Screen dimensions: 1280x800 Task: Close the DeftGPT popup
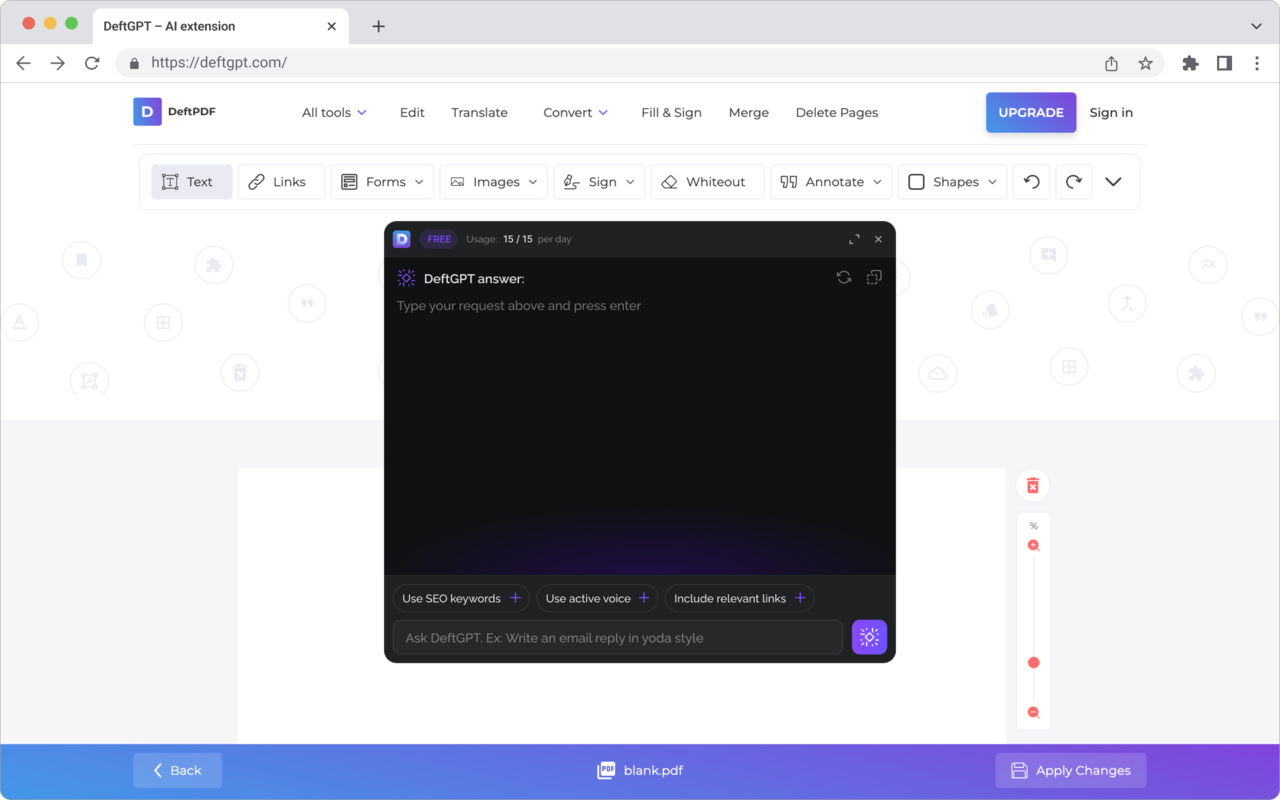878,239
